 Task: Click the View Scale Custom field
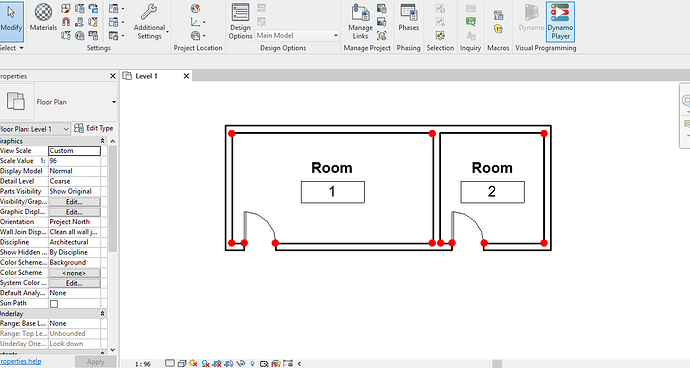[x=74, y=151]
